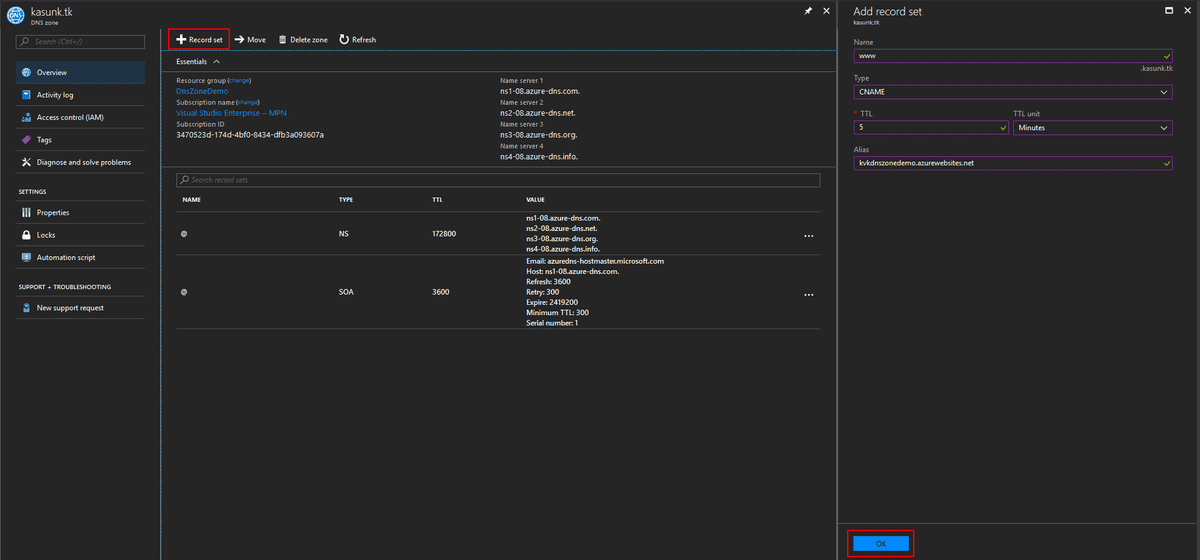Click the plus icon for Record set

click(x=181, y=39)
